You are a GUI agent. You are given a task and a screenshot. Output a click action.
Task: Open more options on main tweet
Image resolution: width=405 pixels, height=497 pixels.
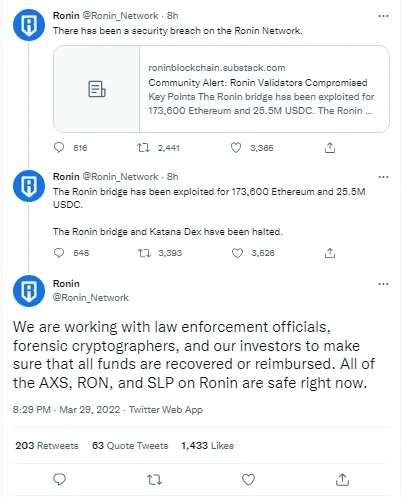[x=383, y=284]
